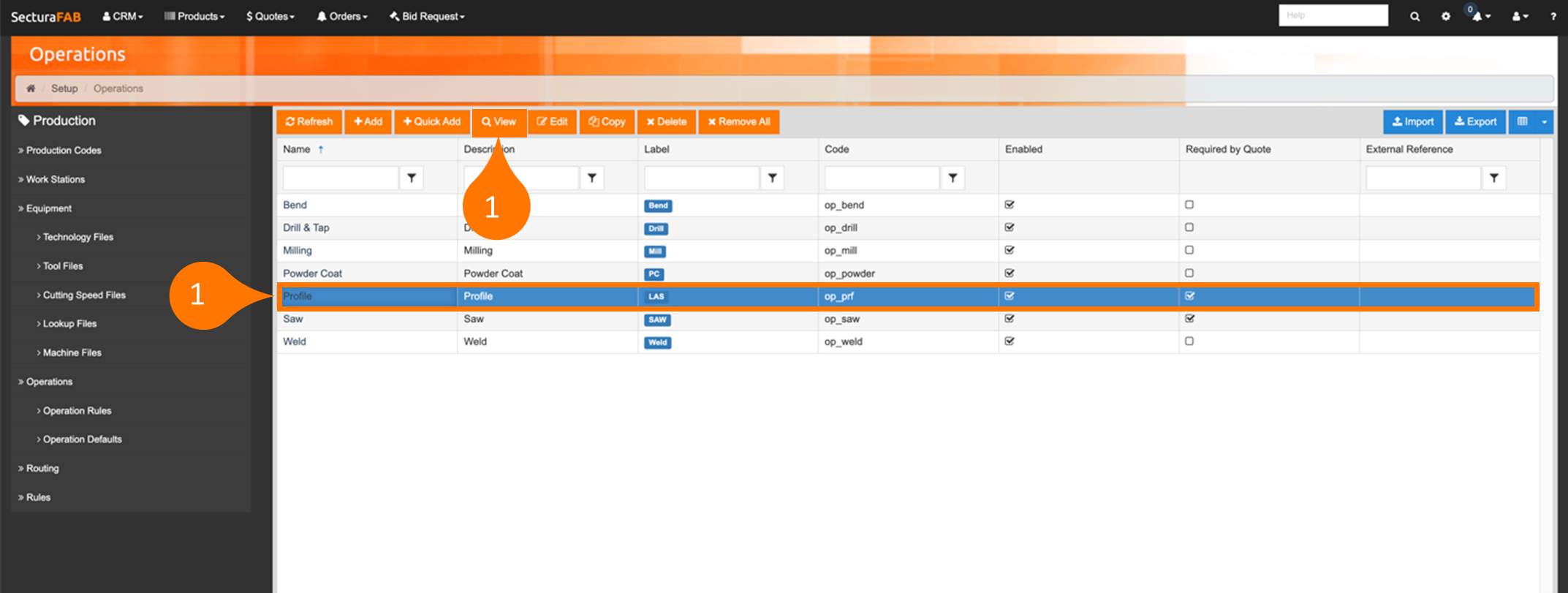Click the Name column filter icon

(412, 178)
